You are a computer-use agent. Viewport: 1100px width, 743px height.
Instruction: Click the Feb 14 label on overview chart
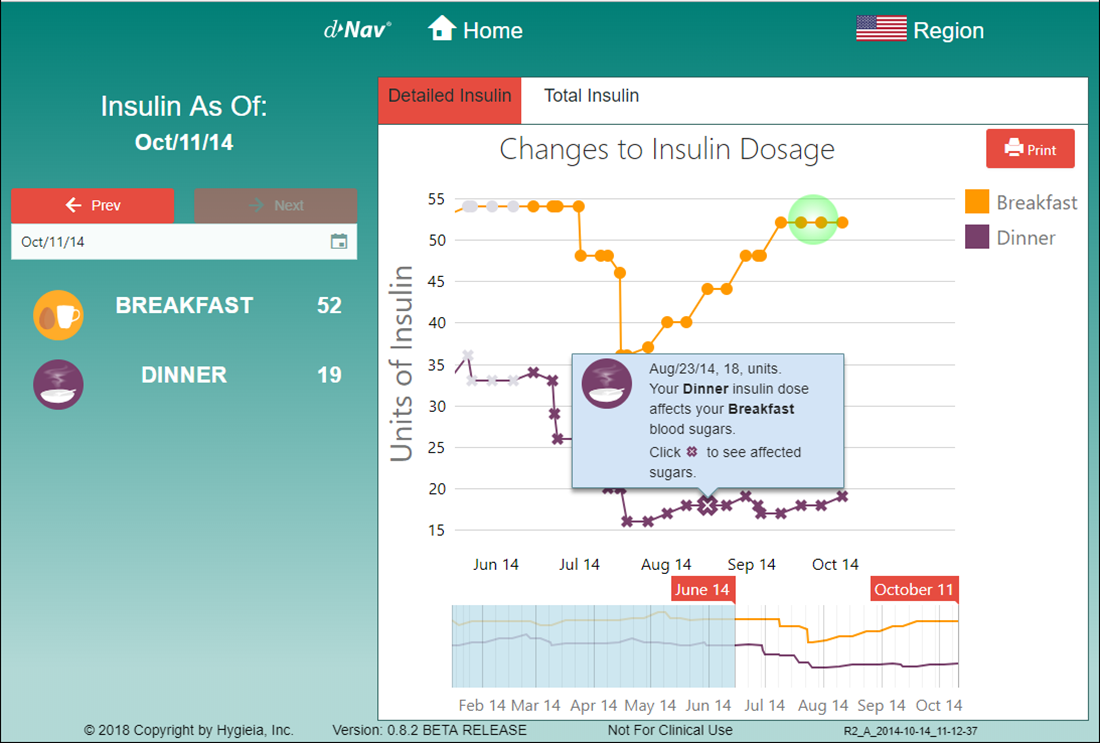482,706
